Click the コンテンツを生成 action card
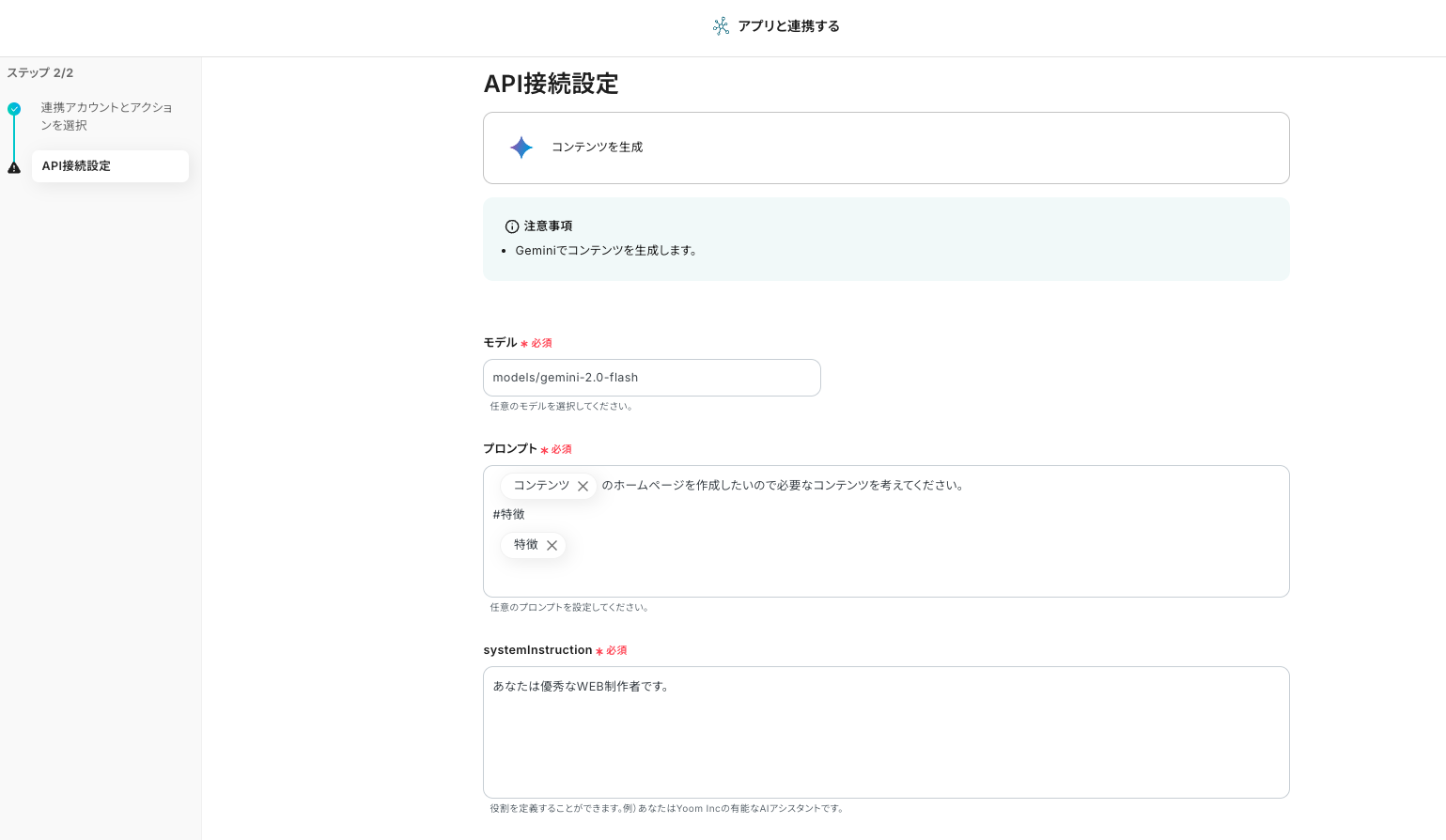 click(885, 148)
